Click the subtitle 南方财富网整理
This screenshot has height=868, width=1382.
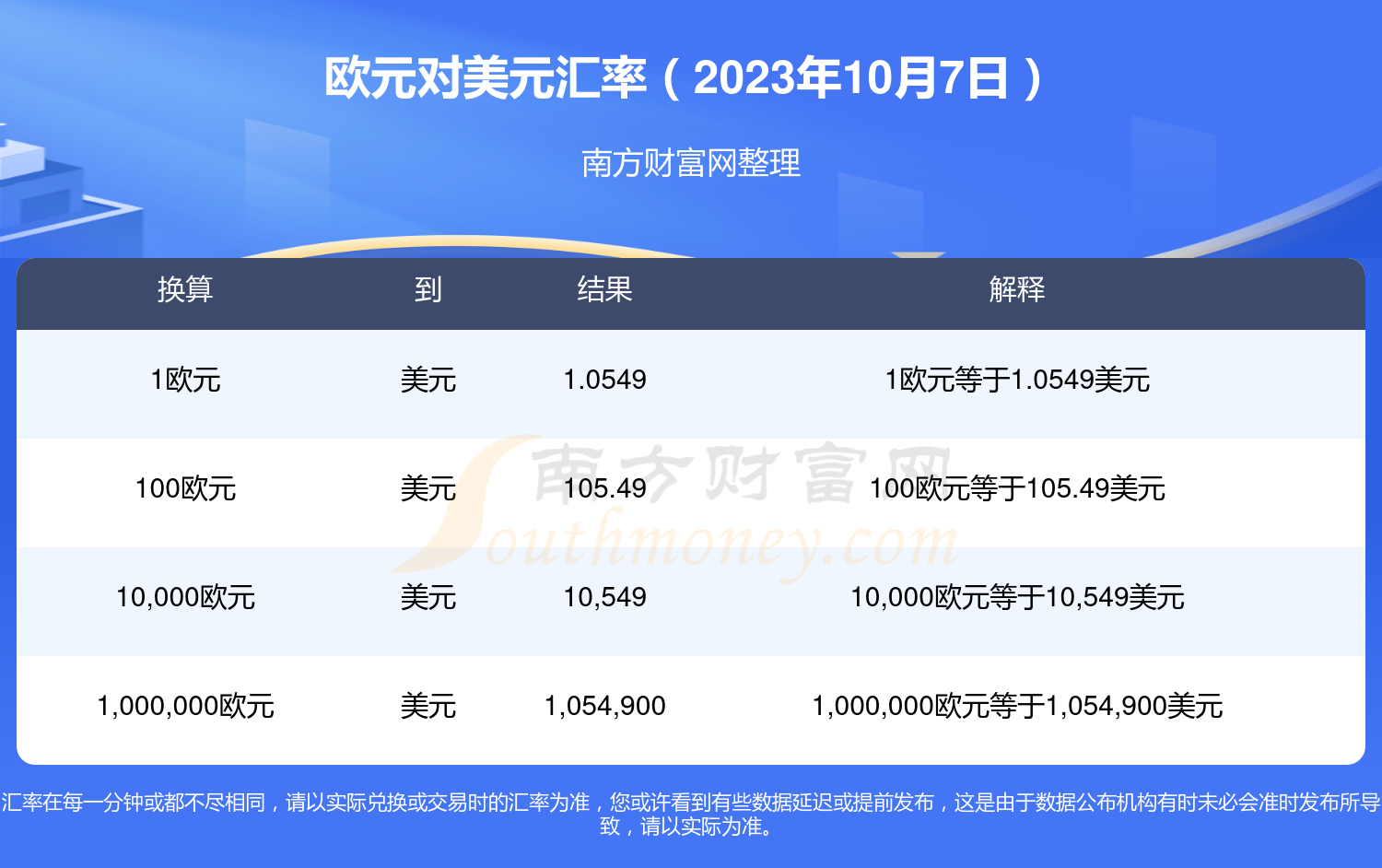(x=691, y=163)
